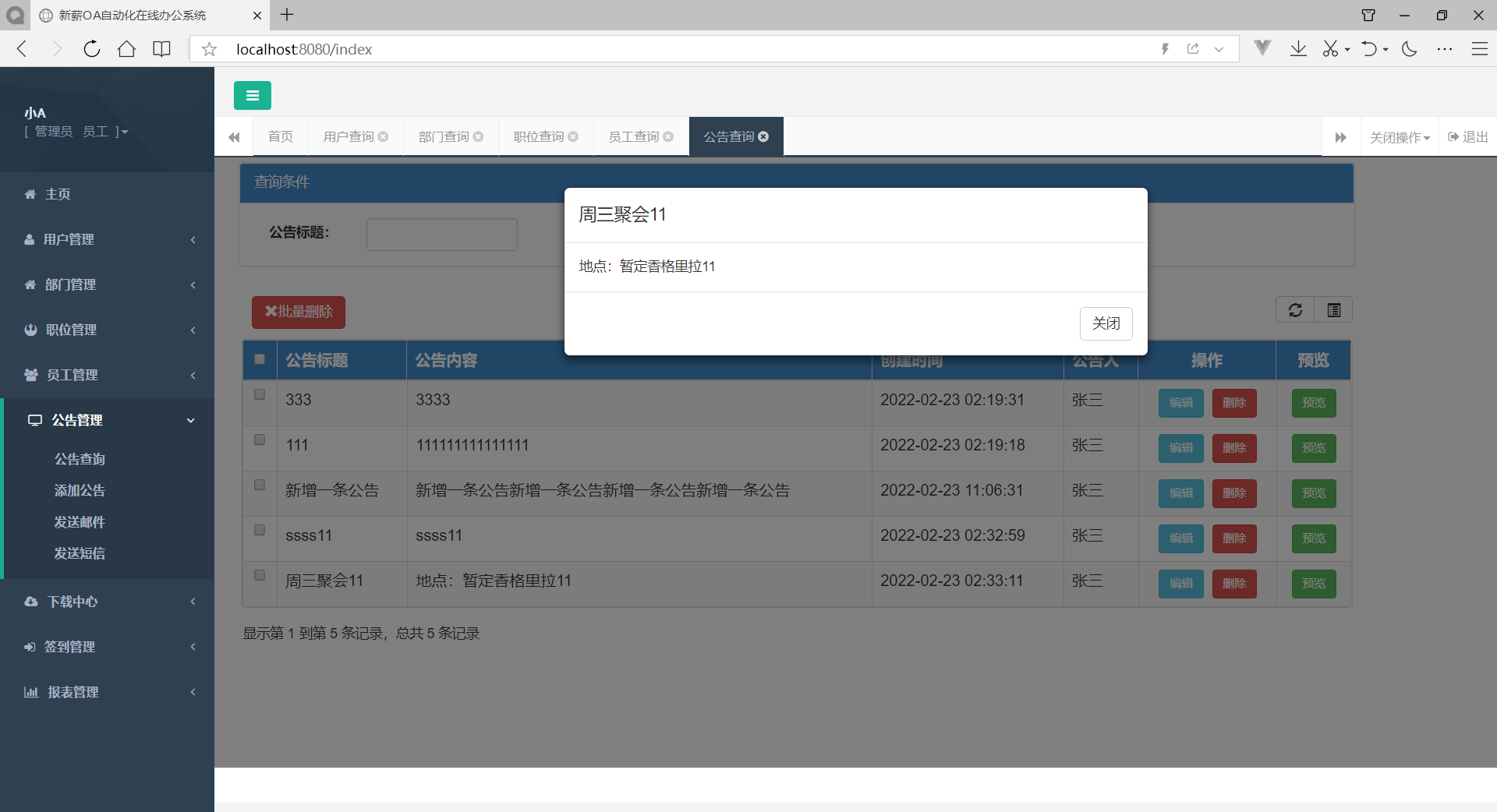Expand the 签到管理 sidebar menu

point(107,647)
